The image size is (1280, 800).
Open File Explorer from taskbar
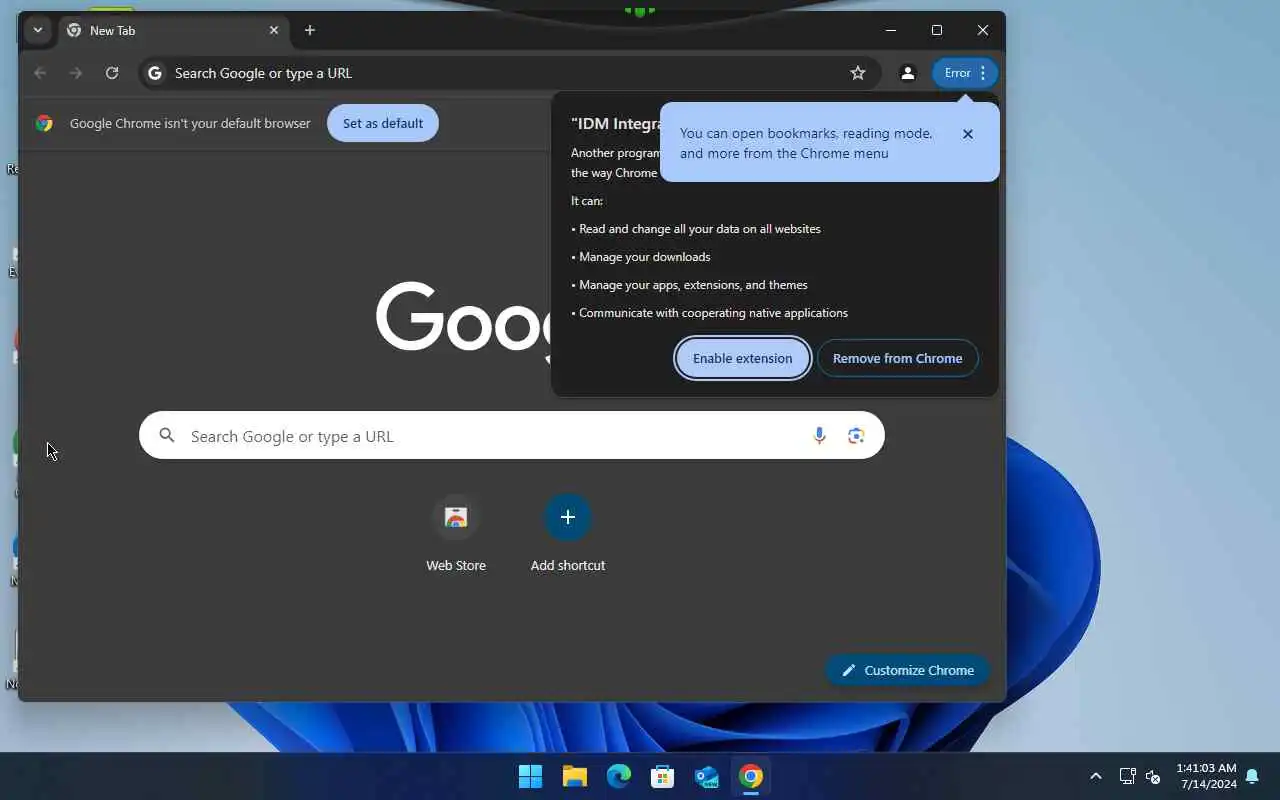(574, 776)
